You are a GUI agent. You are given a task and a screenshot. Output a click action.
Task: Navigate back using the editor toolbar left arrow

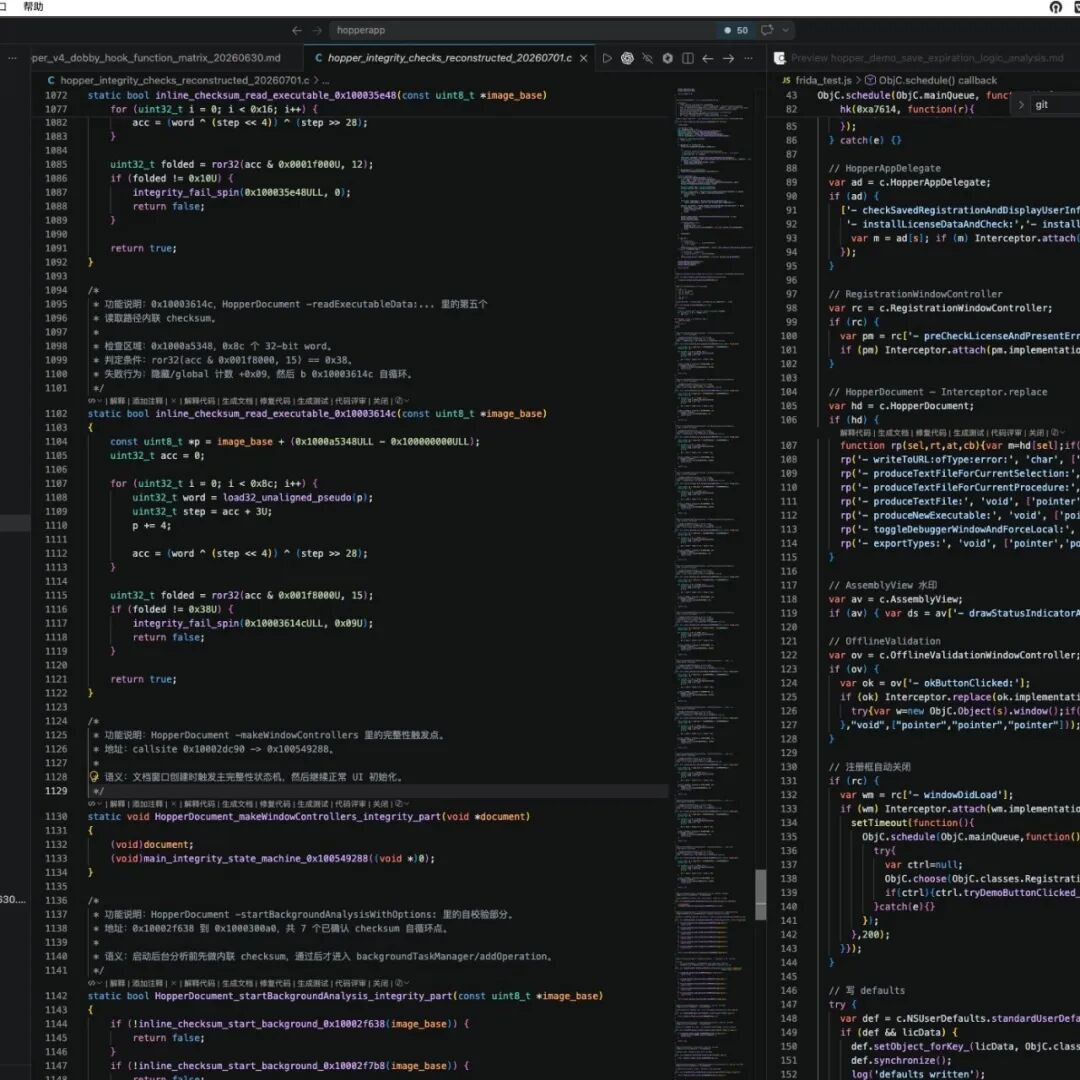click(707, 58)
